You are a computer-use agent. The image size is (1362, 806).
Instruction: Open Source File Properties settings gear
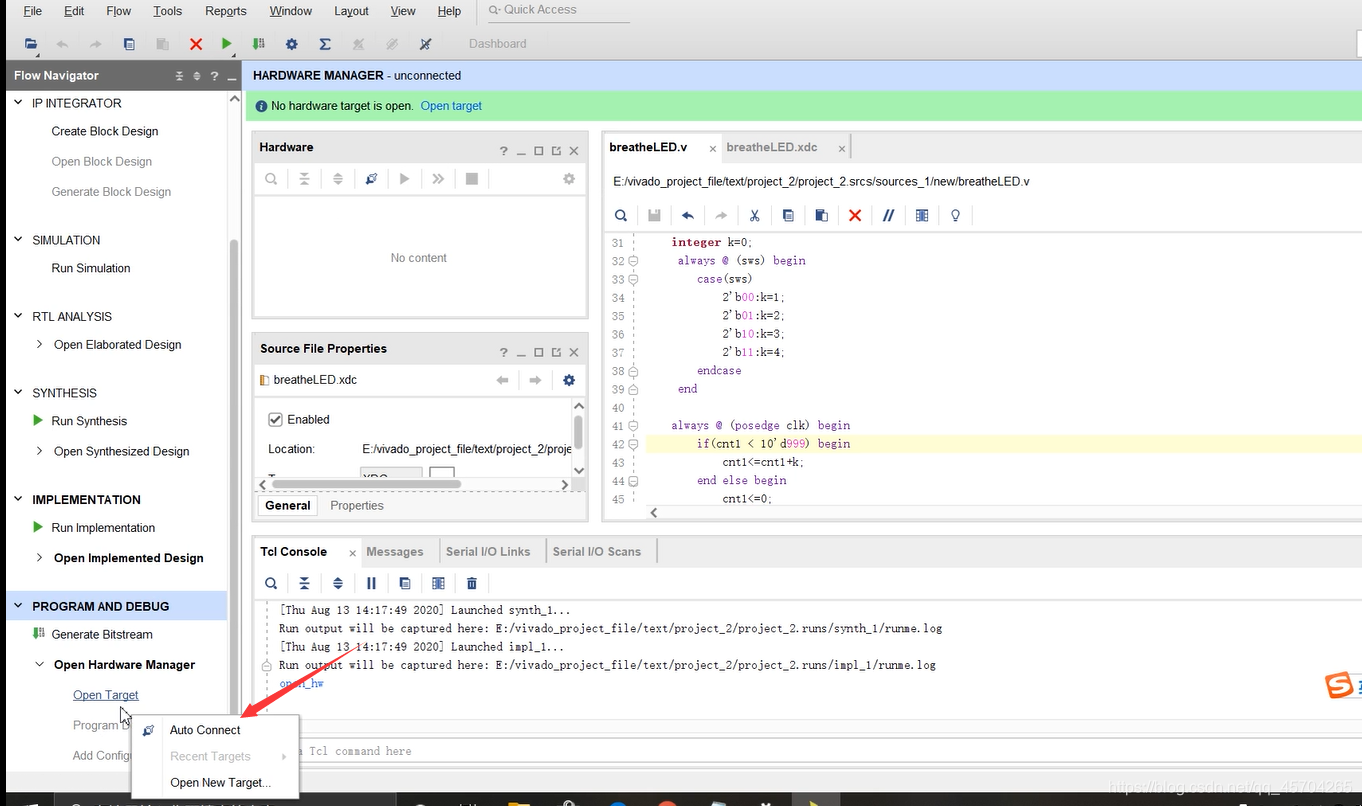pos(569,380)
